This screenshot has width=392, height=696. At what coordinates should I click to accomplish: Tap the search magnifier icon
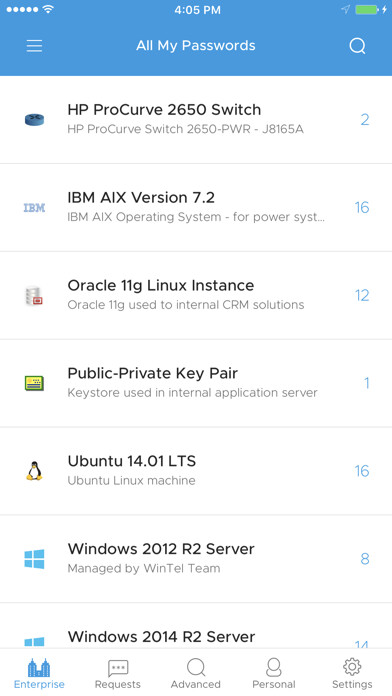pyautogui.click(x=357, y=46)
